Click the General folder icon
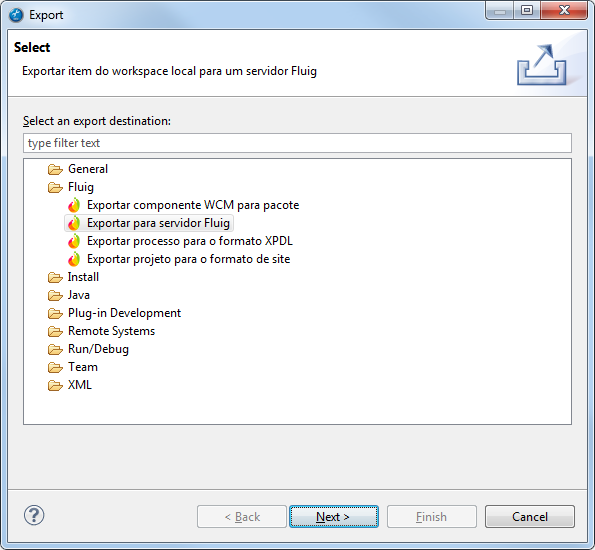 (55, 169)
